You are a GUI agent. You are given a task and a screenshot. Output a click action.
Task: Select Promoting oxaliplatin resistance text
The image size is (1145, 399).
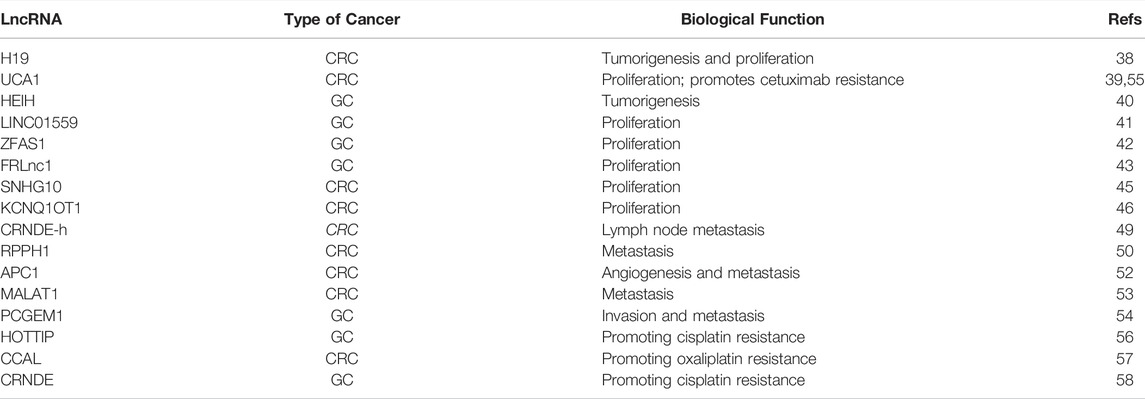click(x=708, y=358)
